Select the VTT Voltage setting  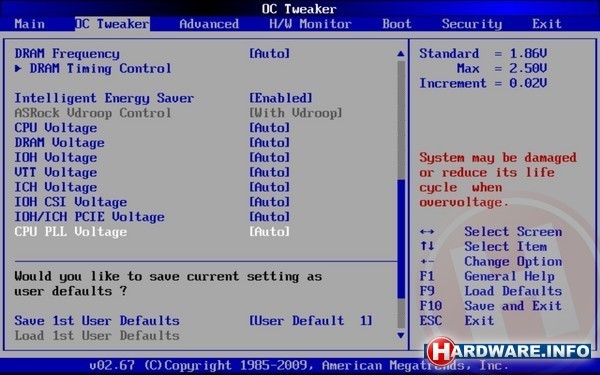click(x=55, y=173)
